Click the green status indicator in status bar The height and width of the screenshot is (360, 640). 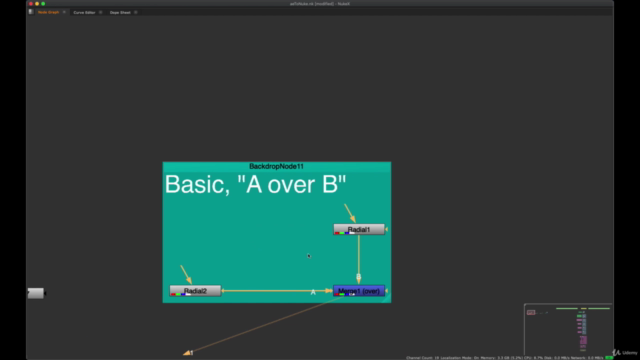pos(609,358)
